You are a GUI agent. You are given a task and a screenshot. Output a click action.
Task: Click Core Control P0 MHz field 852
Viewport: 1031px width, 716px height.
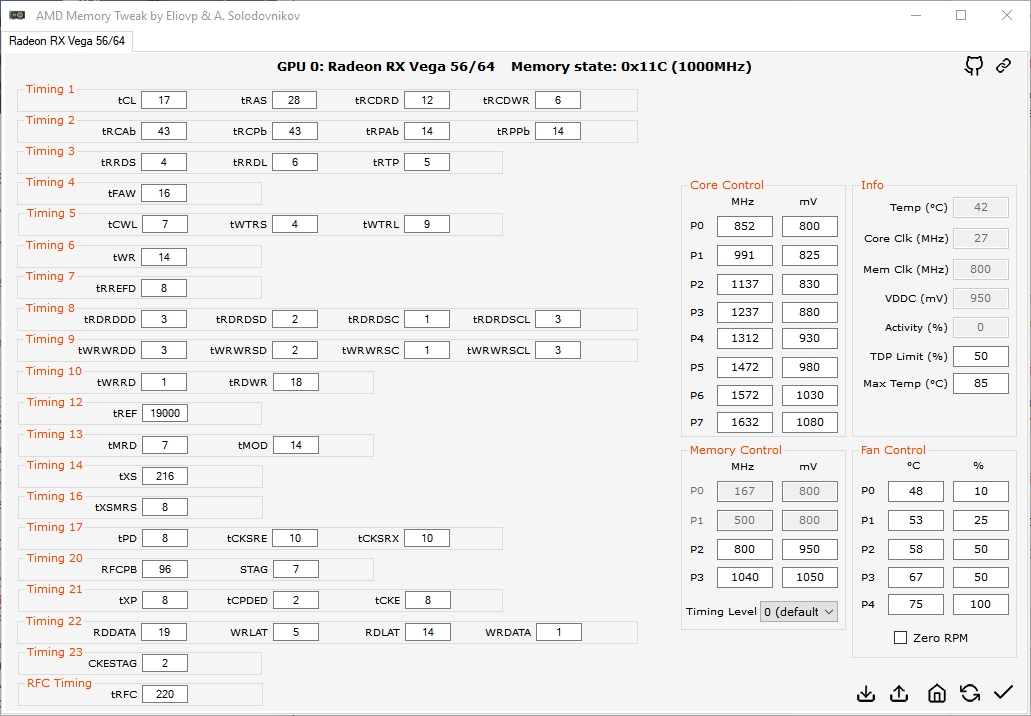(744, 226)
